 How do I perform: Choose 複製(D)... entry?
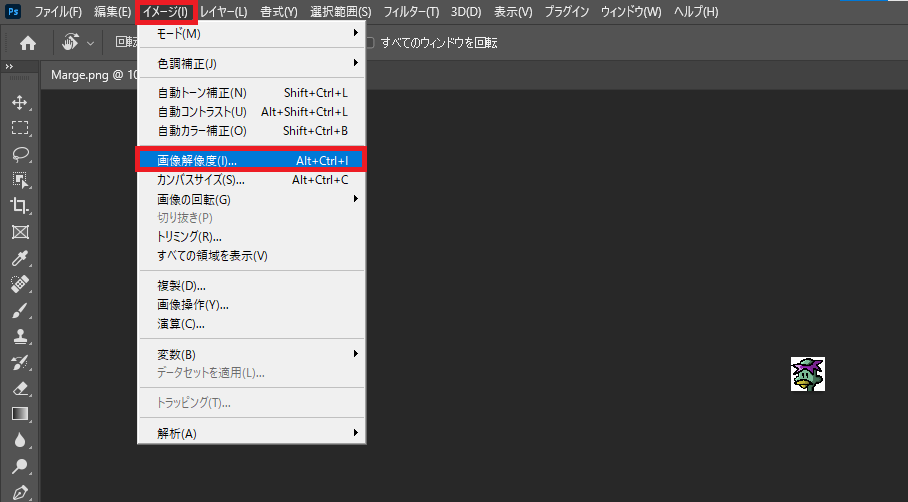[251, 286]
